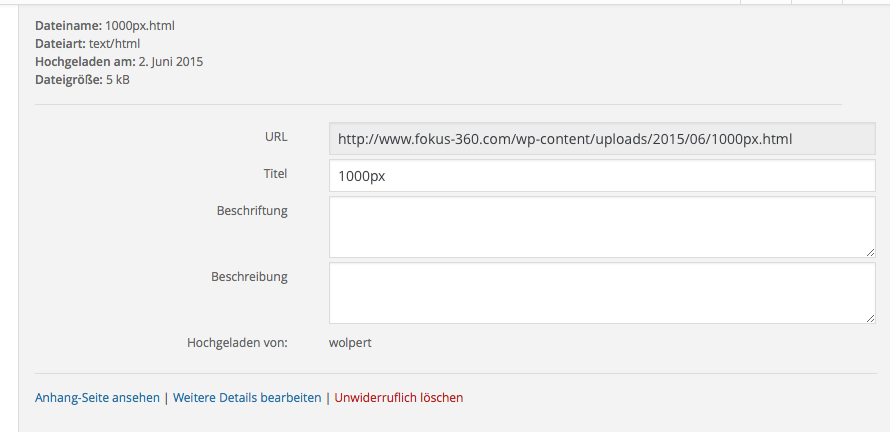890x432 pixels.
Task: Click inside the Beschriftung text area
Action: (x=601, y=226)
